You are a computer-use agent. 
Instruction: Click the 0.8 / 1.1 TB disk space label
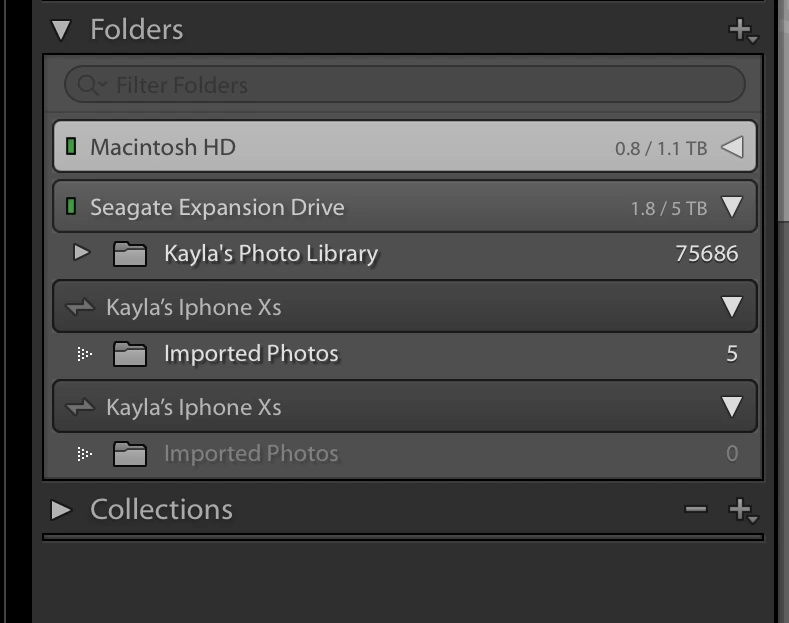[661, 148]
